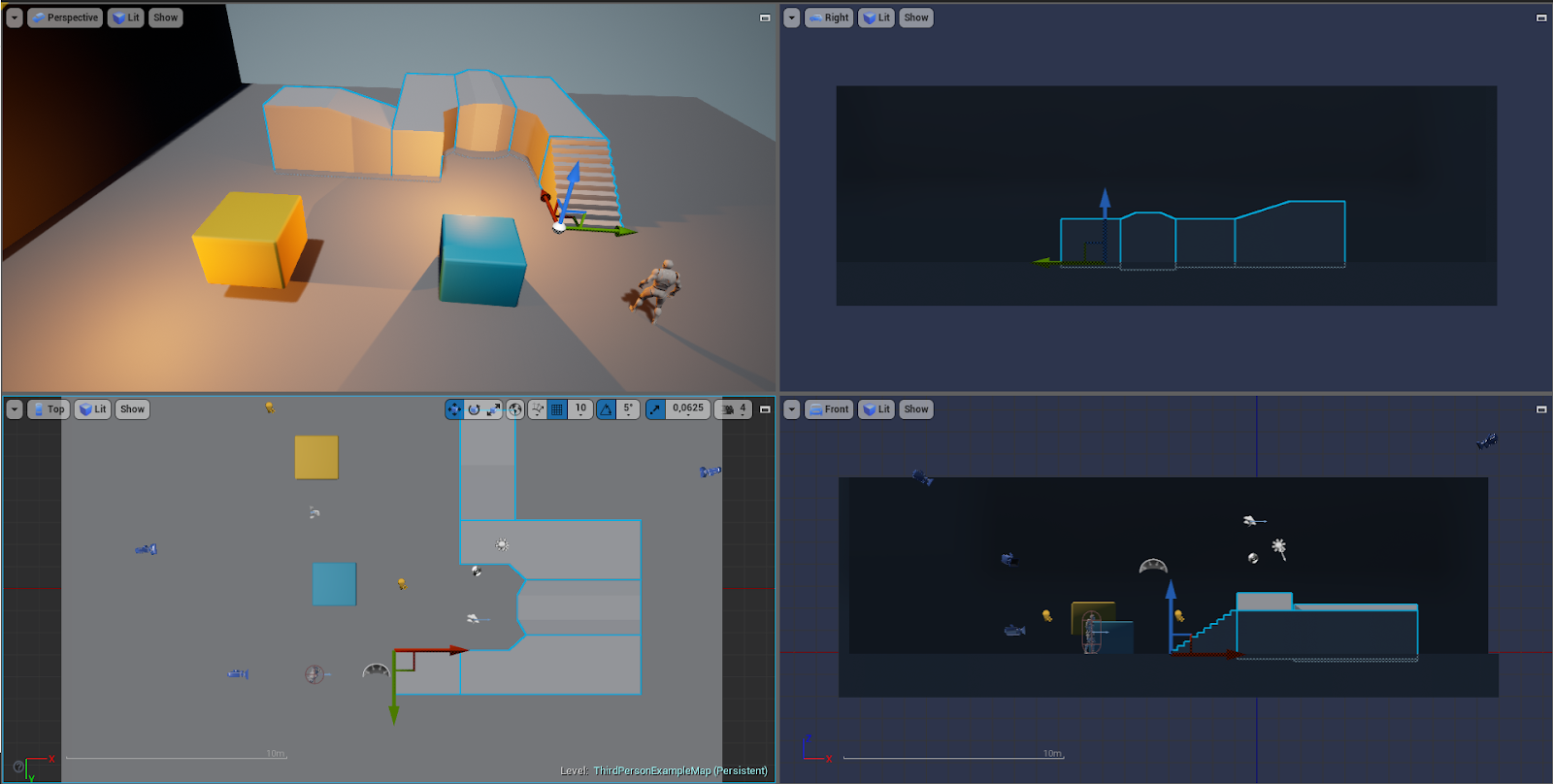Click the axis help question mark in Top viewport
This screenshot has height=784, width=1553.
(18, 767)
